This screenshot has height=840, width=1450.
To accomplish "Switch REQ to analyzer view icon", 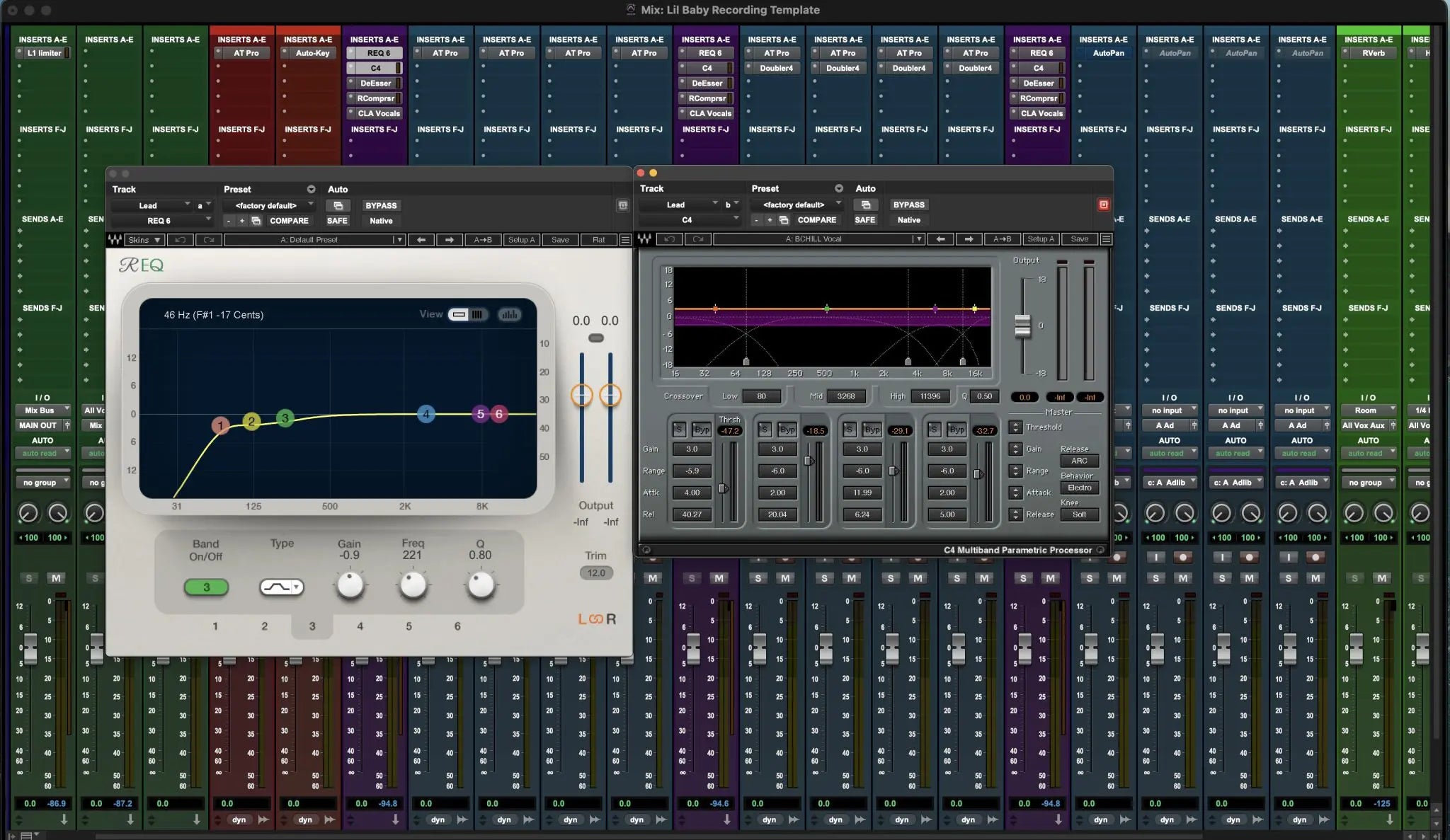I will coord(509,314).
